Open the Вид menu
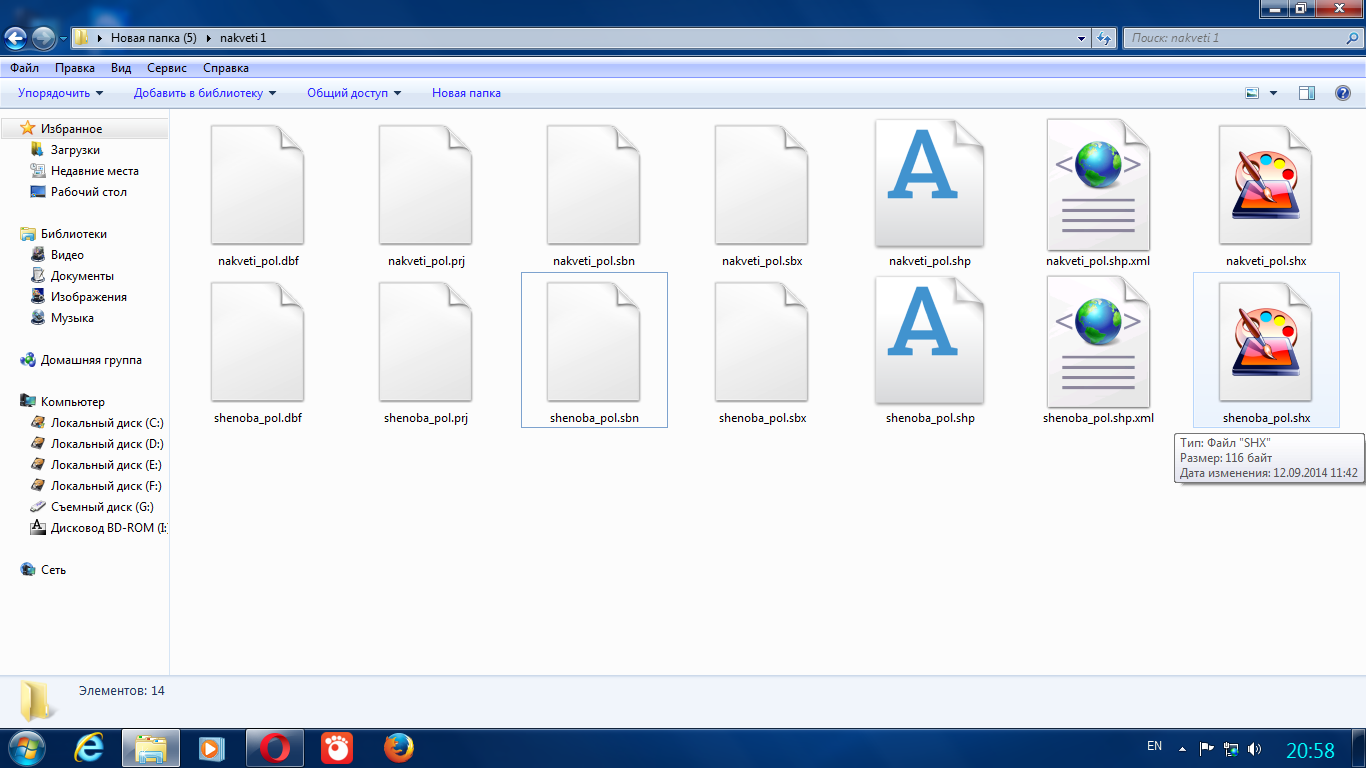Image resolution: width=1366 pixels, height=768 pixels. pos(121,68)
